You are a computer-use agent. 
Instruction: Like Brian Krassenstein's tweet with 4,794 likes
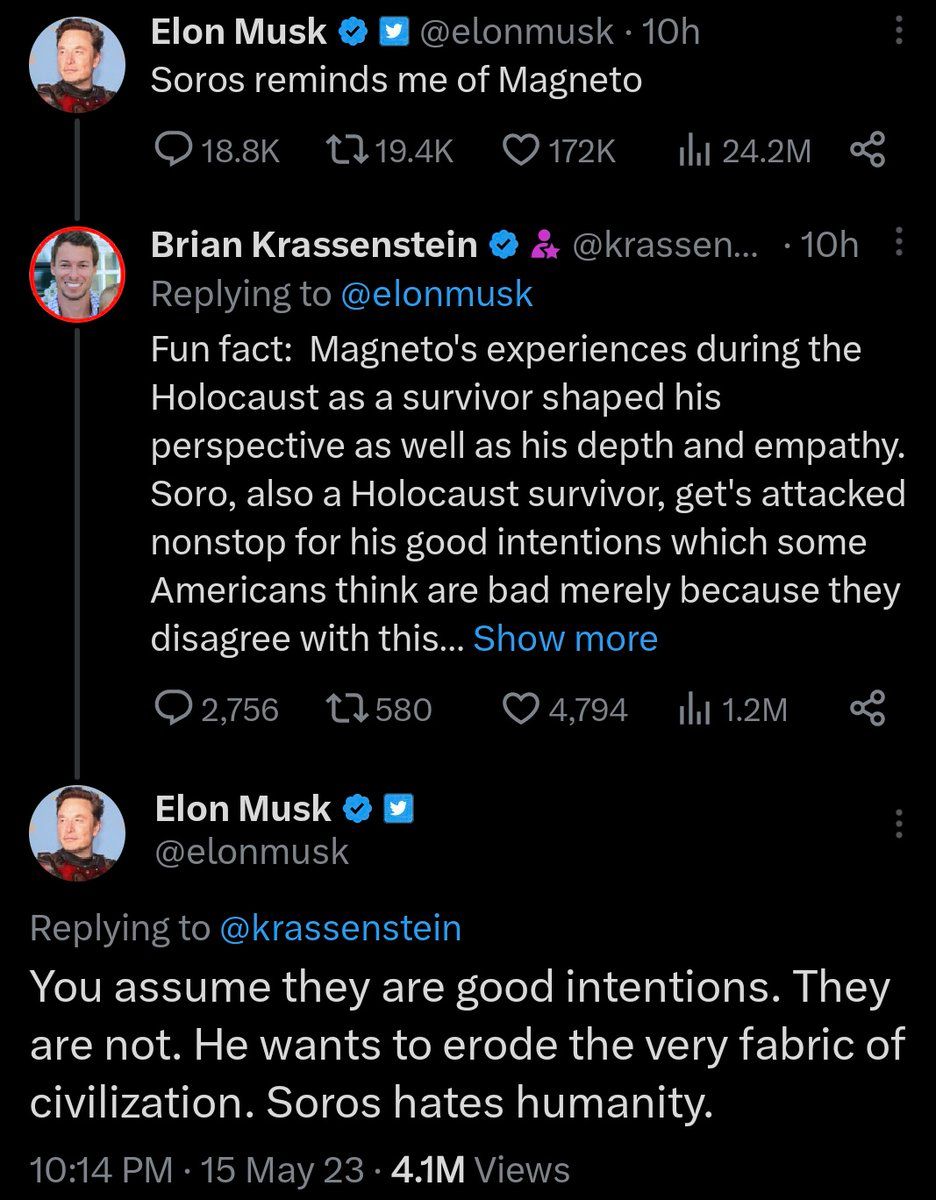point(520,708)
